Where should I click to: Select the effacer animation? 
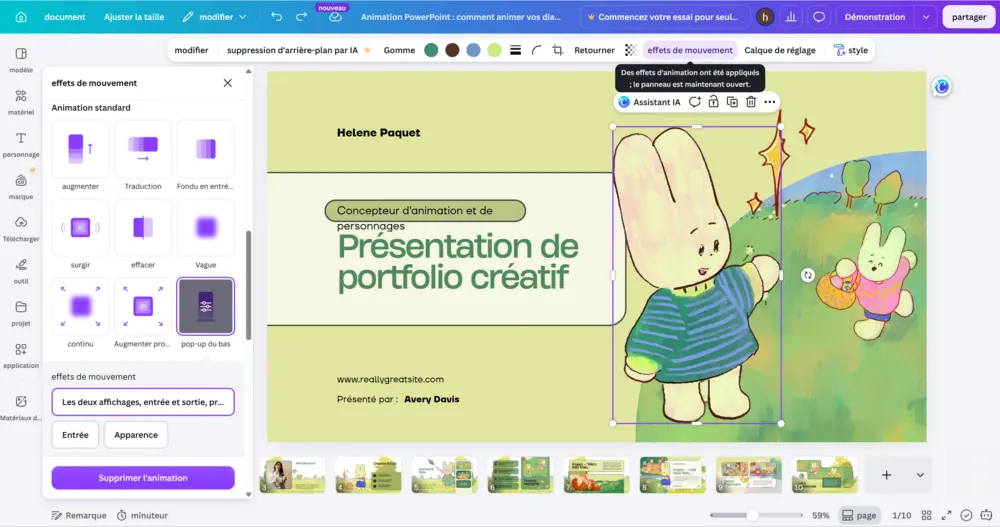pos(143,228)
